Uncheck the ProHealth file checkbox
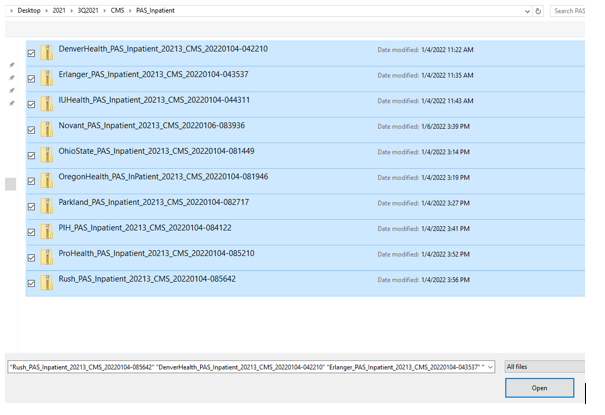Image resolution: width=605 pixels, height=415 pixels. point(32,258)
